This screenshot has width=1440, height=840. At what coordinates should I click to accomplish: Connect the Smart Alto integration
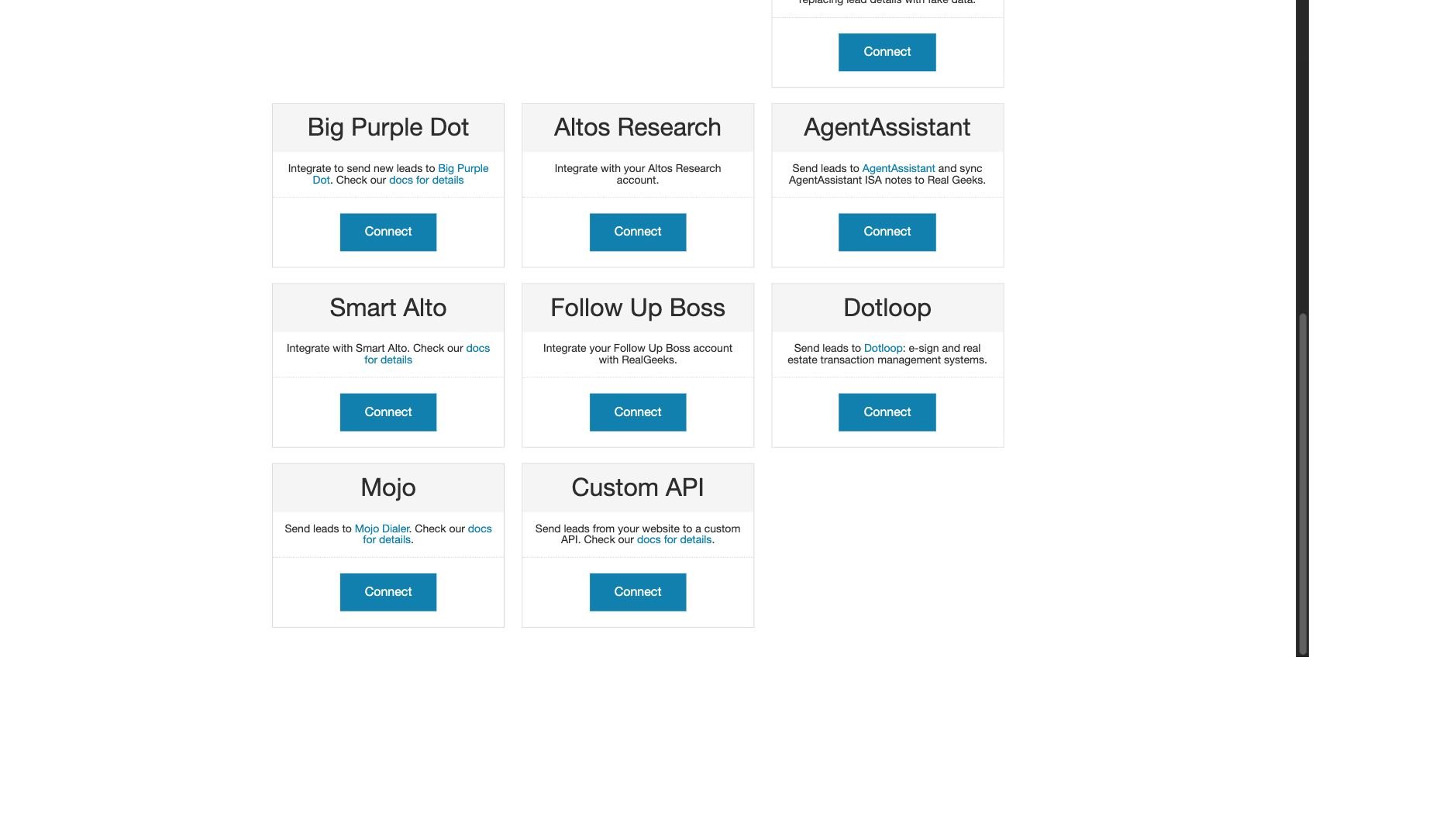388,412
